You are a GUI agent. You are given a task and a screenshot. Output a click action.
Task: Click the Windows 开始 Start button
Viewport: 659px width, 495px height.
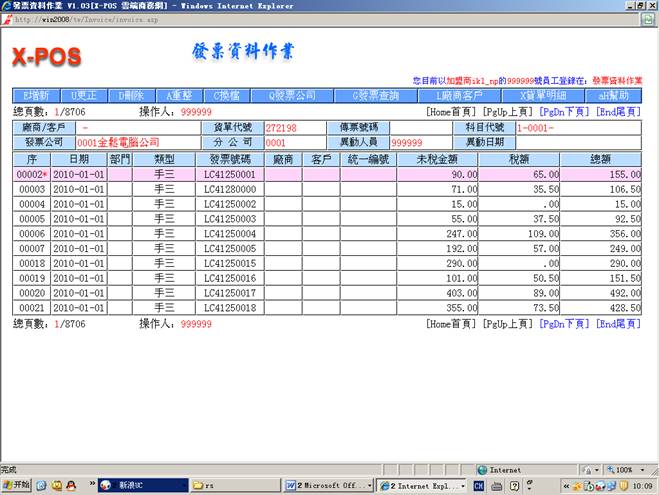coord(17,484)
